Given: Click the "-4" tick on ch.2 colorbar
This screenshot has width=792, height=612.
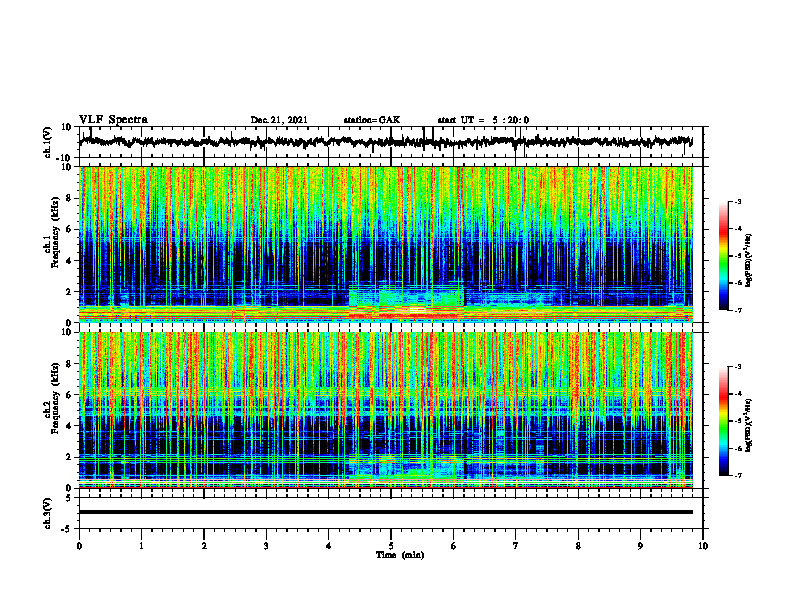Looking at the screenshot, I should coord(738,394).
